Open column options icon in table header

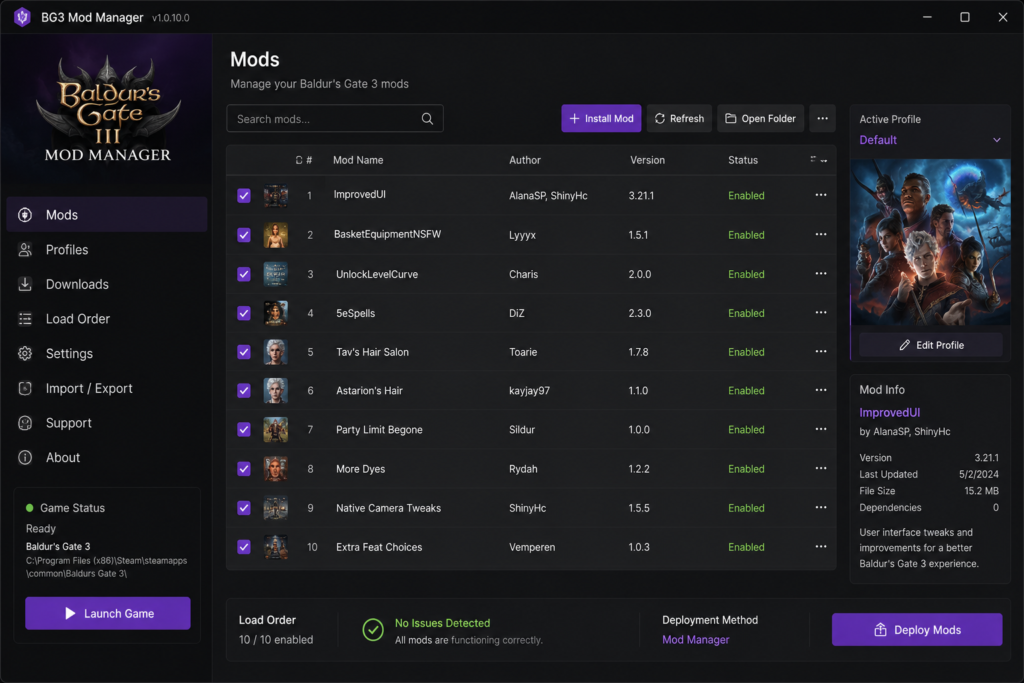tap(818, 159)
